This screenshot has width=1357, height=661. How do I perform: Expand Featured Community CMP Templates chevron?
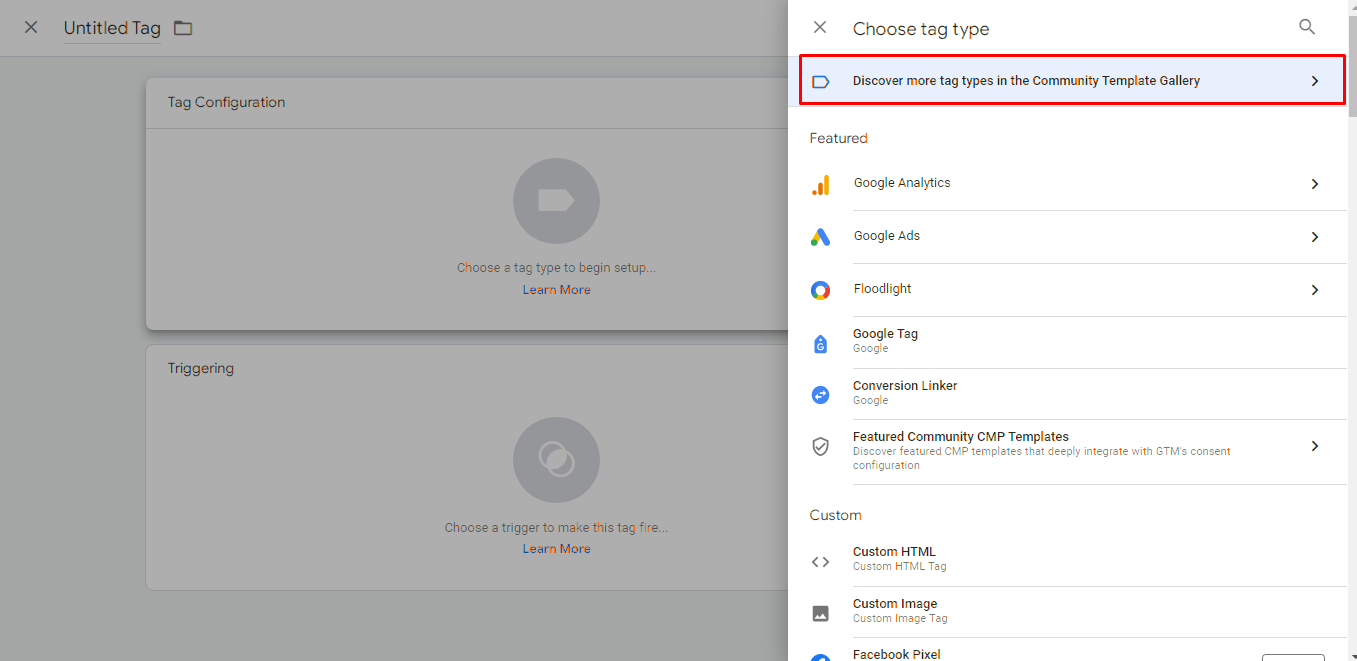(1315, 446)
